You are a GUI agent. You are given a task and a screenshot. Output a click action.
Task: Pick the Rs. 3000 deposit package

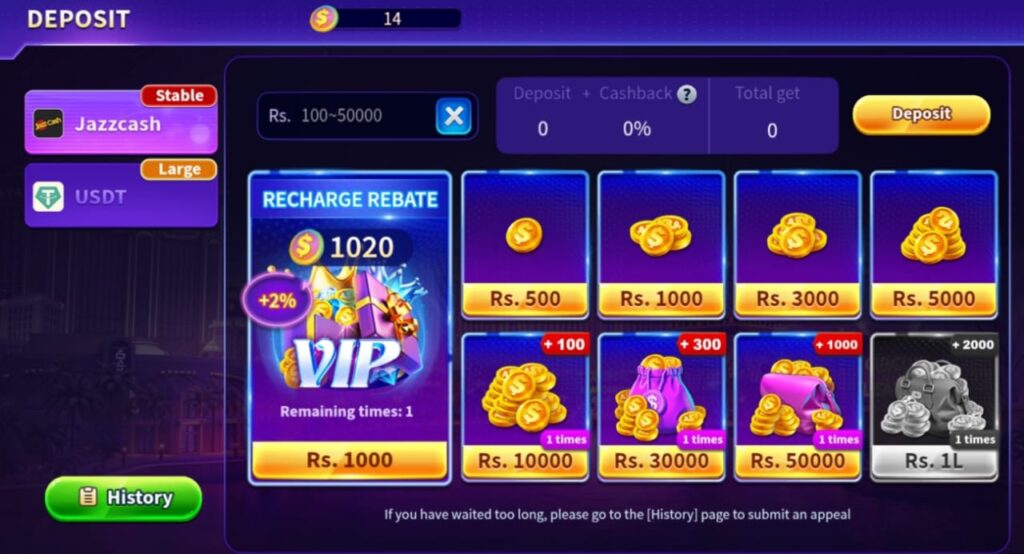pyautogui.click(x=797, y=245)
